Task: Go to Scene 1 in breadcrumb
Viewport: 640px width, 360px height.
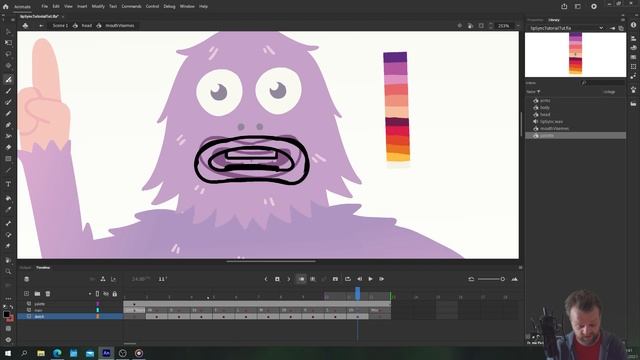Action: (60, 25)
